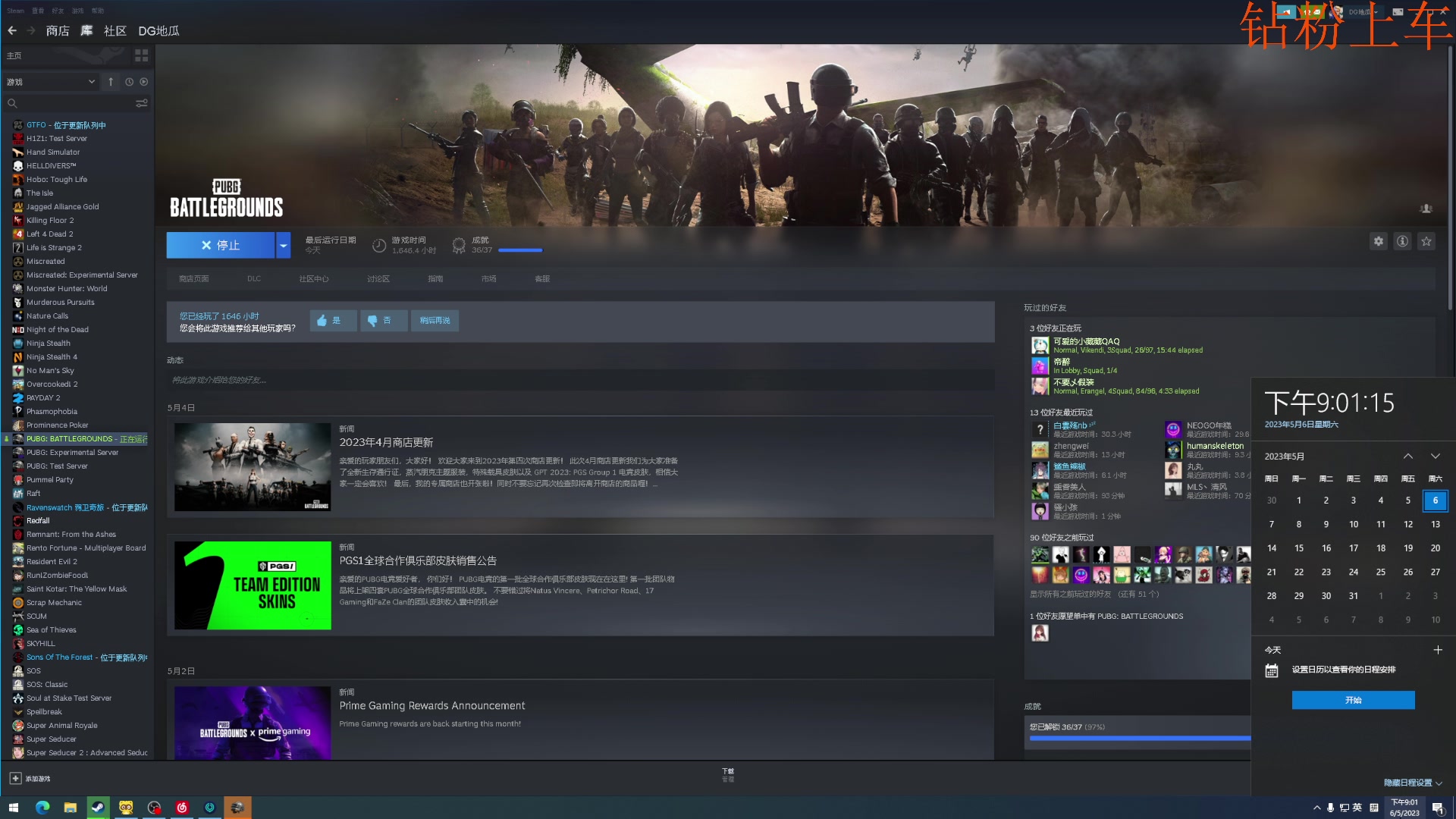Open PUBG game info panel icon
This screenshot has width=1456, height=819.
[x=1403, y=241]
